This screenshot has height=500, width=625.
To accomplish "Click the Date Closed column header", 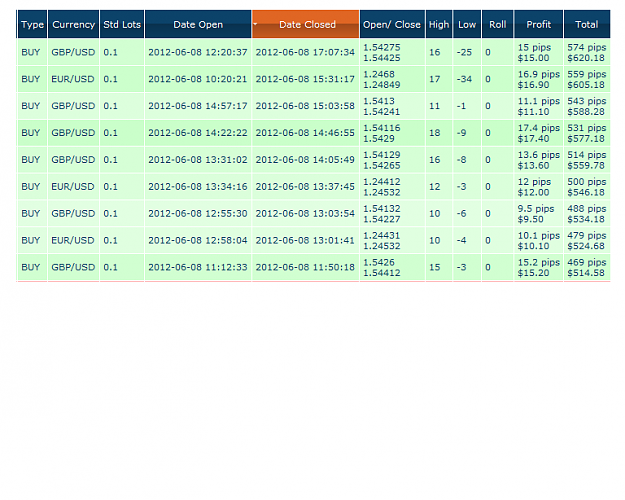I will click(x=306, y=24).
